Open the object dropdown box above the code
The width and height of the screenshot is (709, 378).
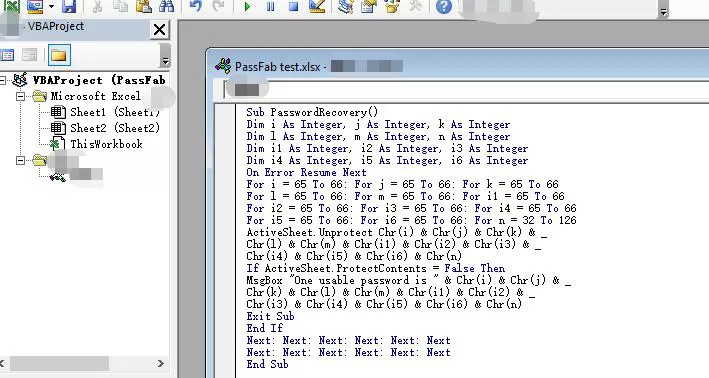[x=467, y=90]
